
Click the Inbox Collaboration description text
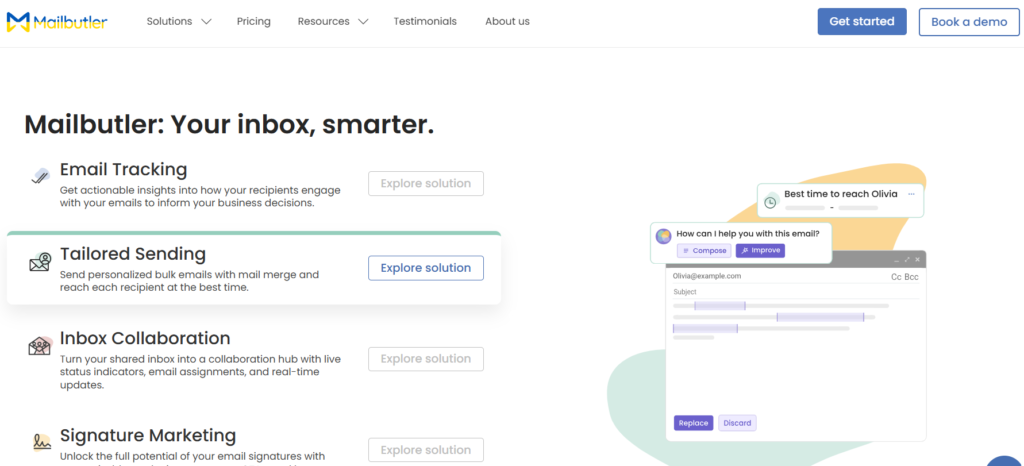[x=200, y=372]
